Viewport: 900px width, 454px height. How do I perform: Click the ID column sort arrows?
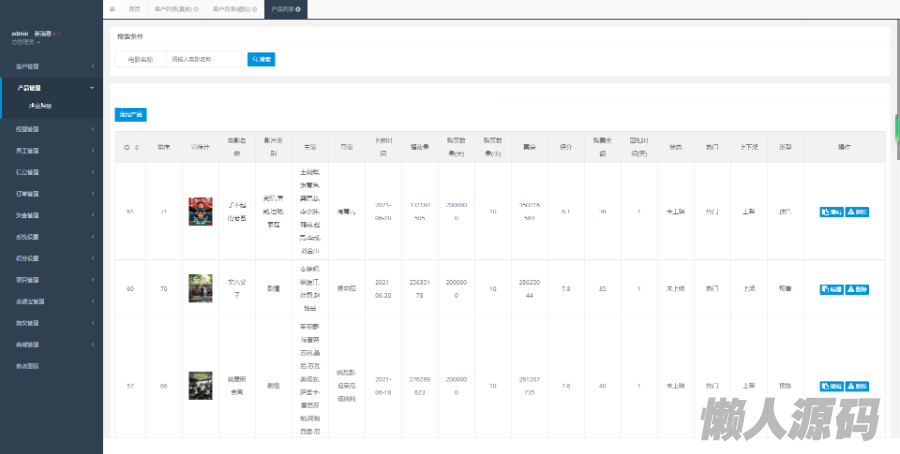click(135, 147)
